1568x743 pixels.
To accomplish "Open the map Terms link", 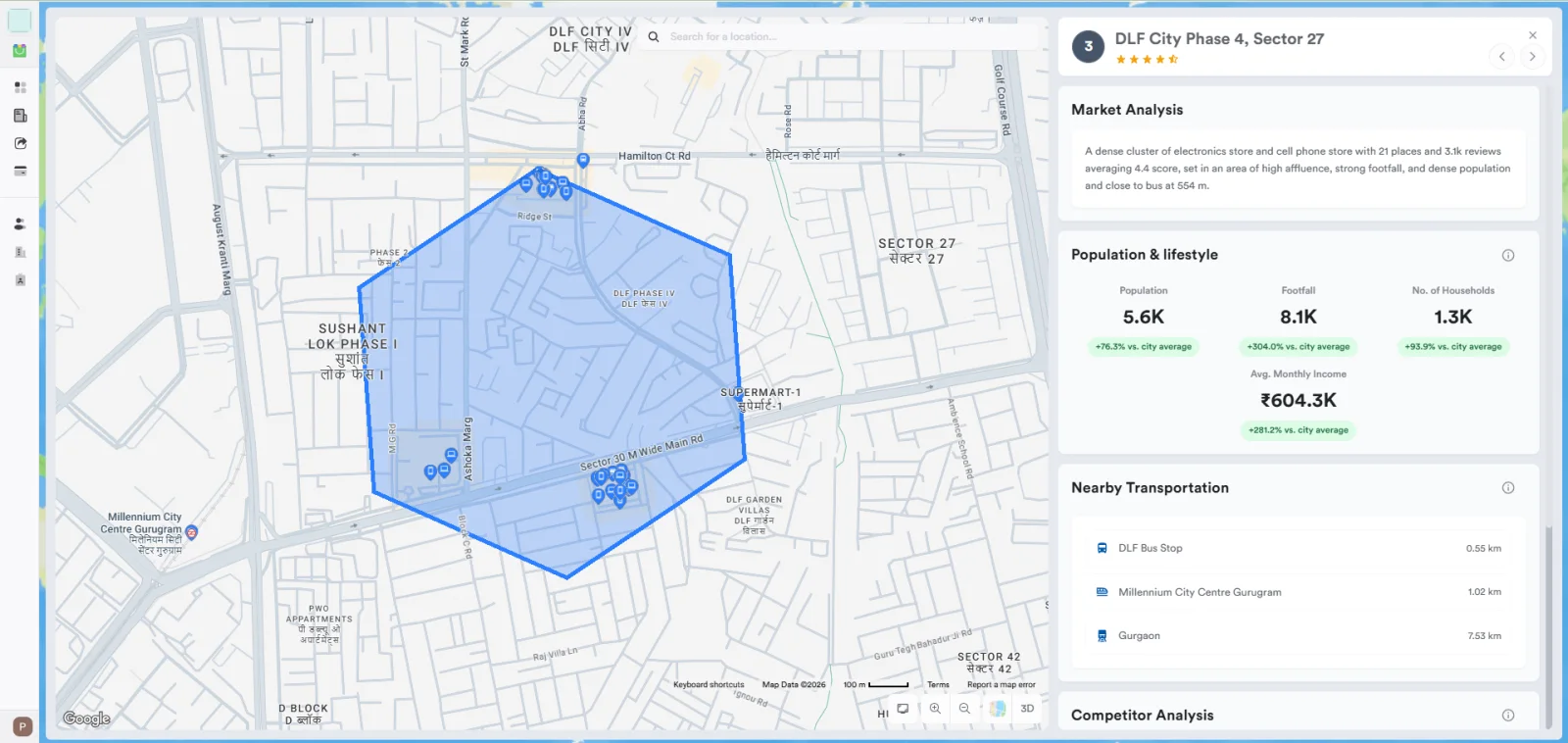I will click(938, 685).
